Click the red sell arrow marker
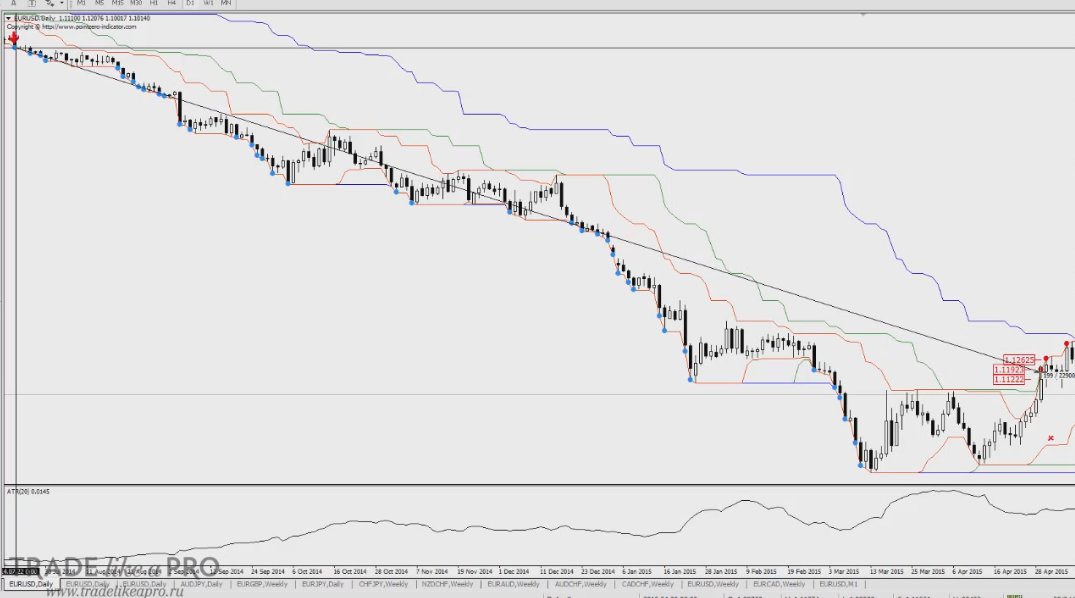Viewport: 1075px width, 598px height. click(x=13, y=37)
